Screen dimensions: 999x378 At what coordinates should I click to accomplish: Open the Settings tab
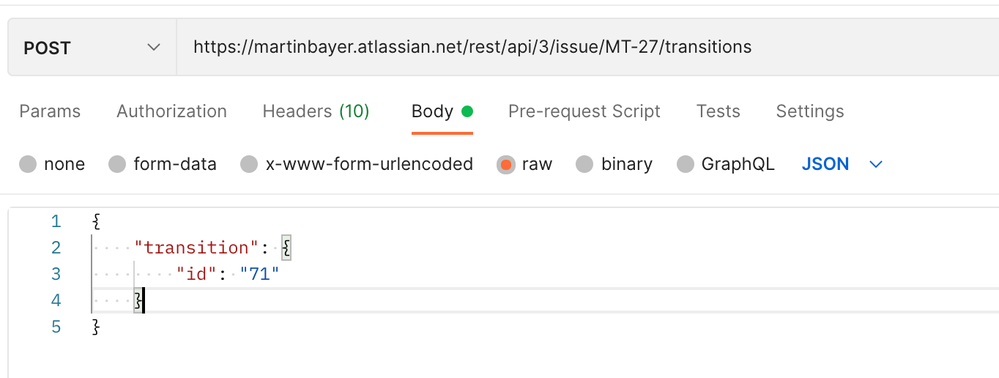pyautogui.click(x=810, y=112)
